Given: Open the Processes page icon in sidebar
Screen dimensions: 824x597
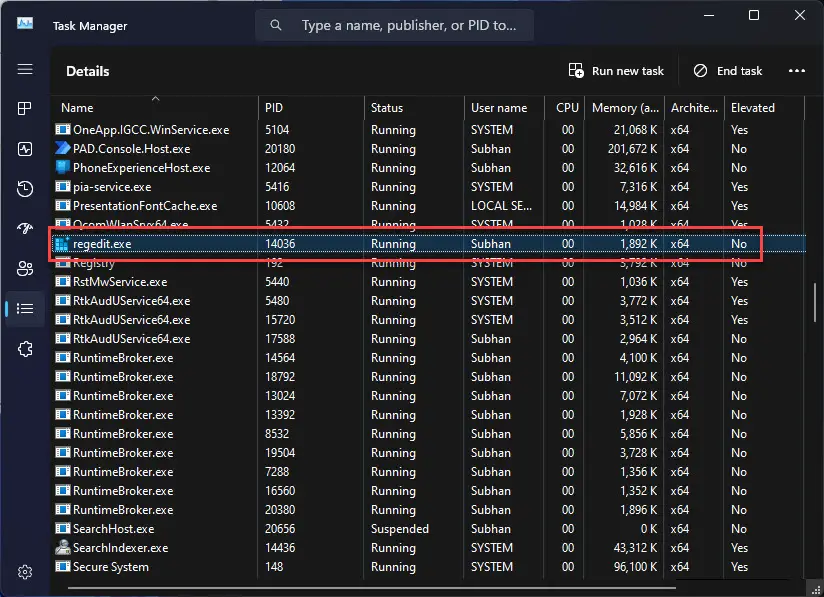Looking at the screenshot, I should click(25, 109).
